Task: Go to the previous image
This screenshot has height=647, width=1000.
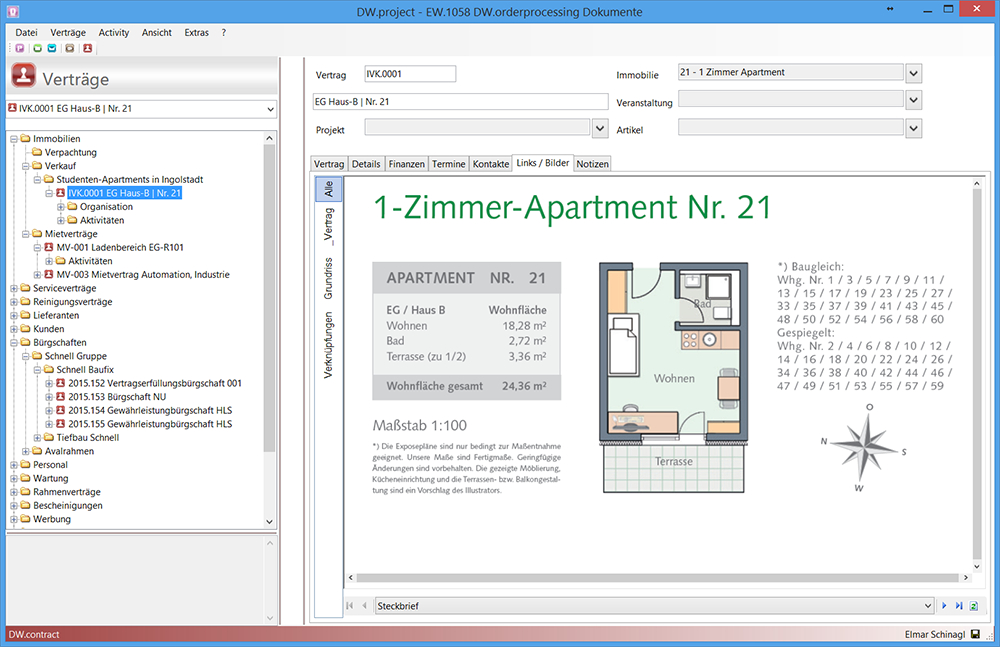Action: (x=364, y=606)
